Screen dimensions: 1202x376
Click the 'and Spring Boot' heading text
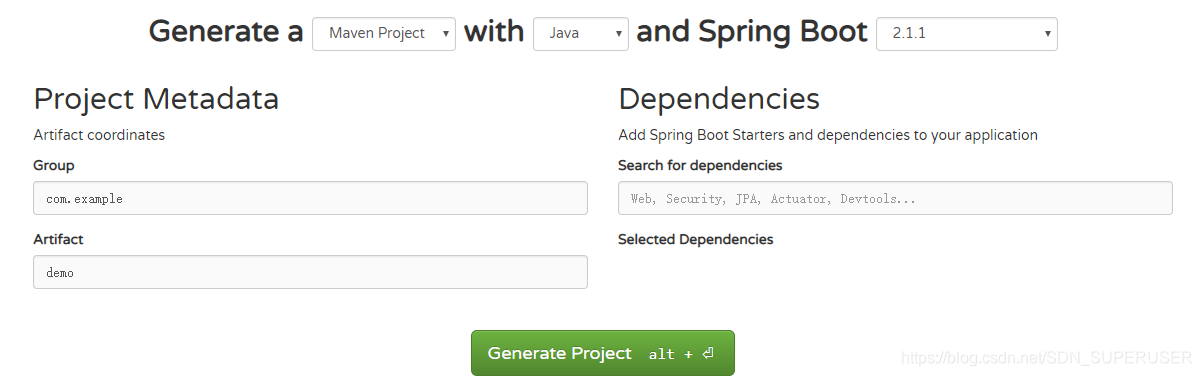[752, 32]
